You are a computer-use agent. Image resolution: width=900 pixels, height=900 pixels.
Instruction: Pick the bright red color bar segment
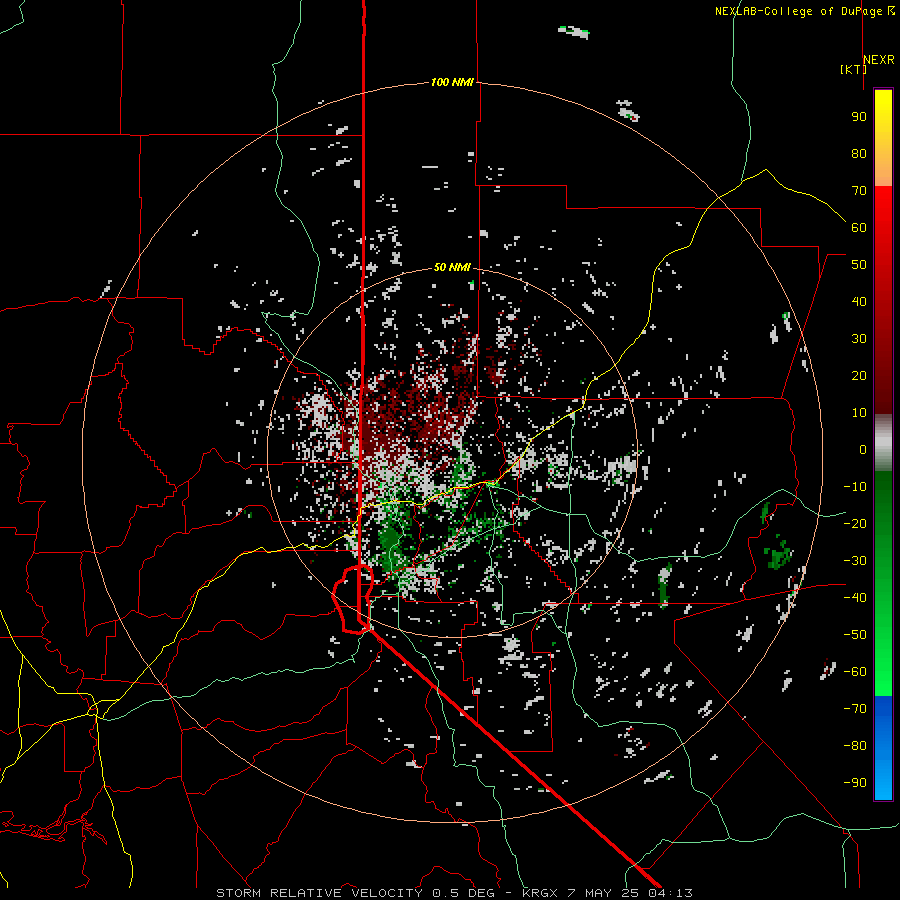click(x=883, y=207)
